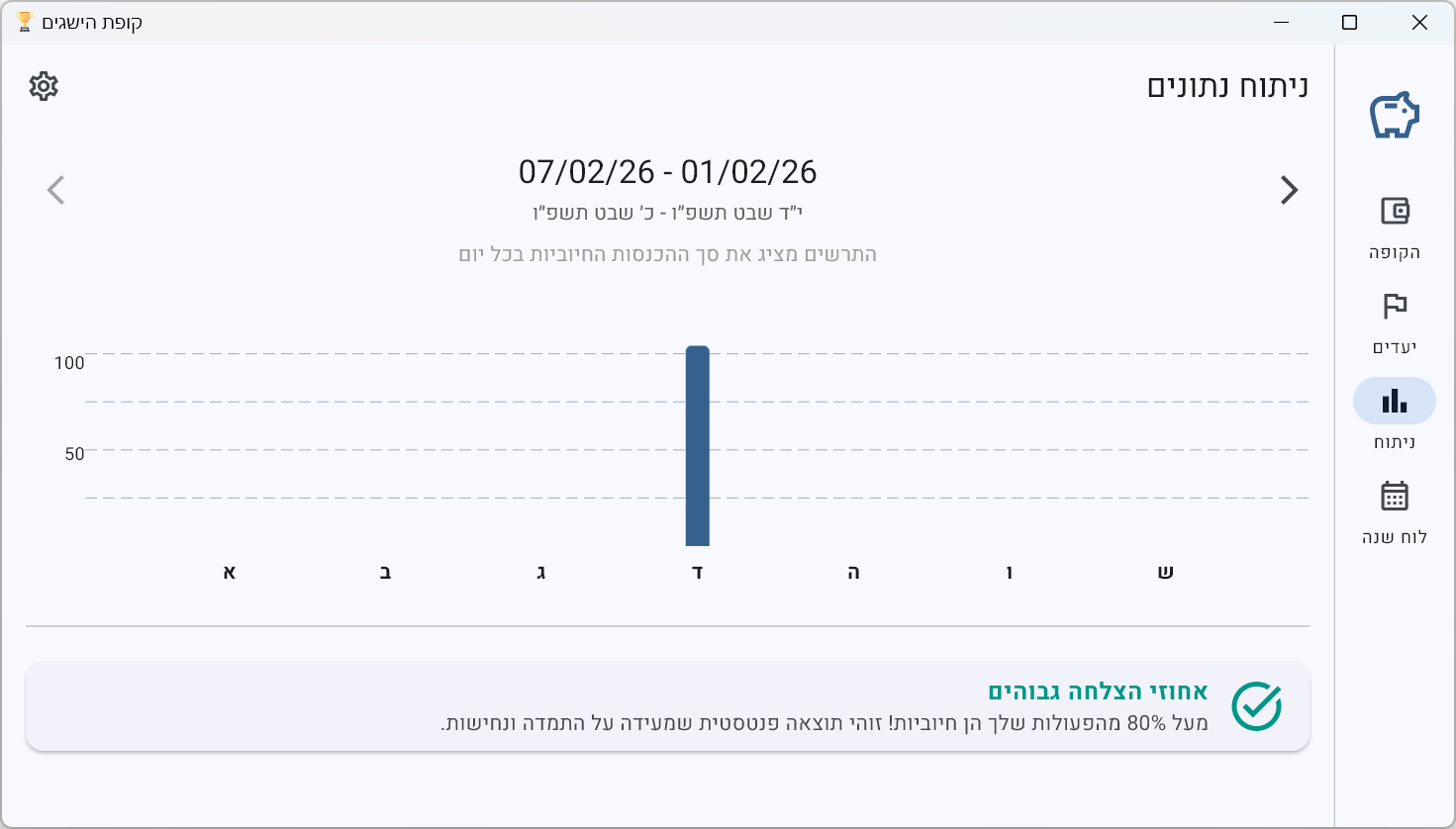Click the trophy icon in title bar

[x=25, y=22]
